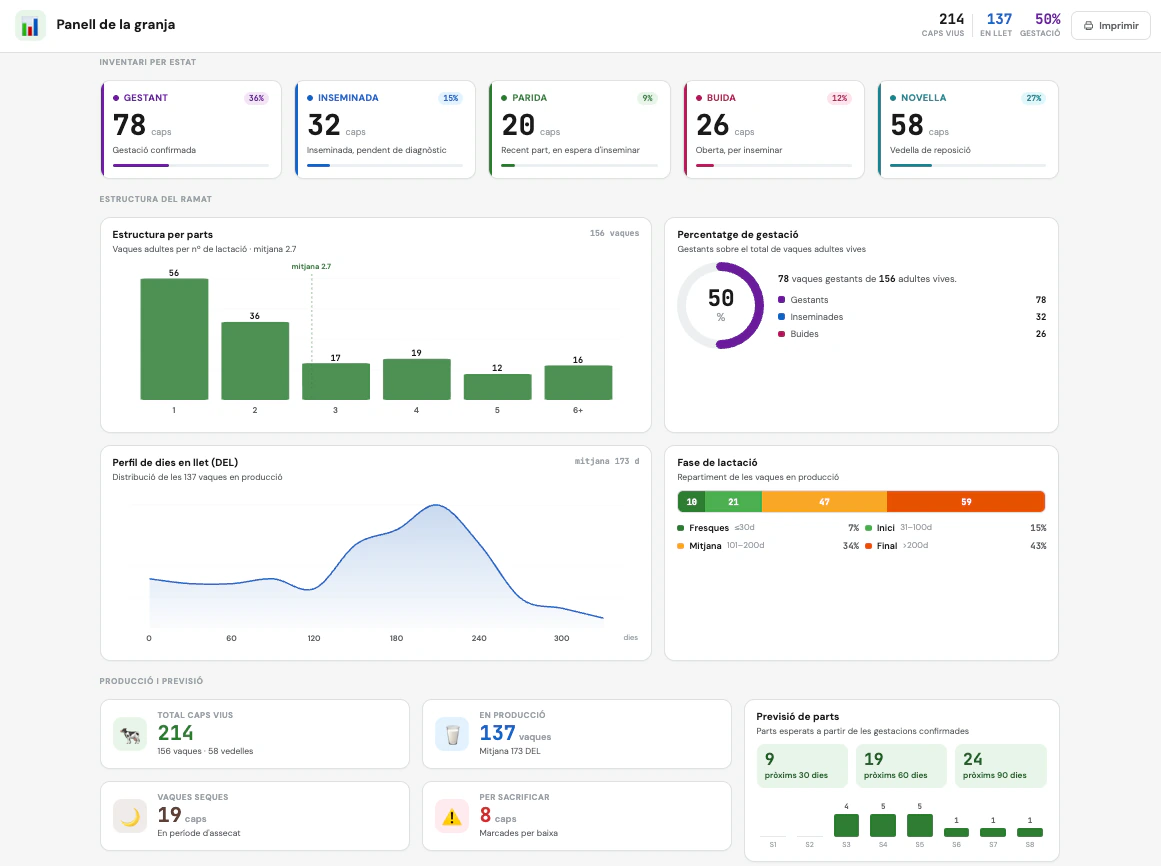
Task: Click the DEL distribution curve peak
Action: (437, 506)
